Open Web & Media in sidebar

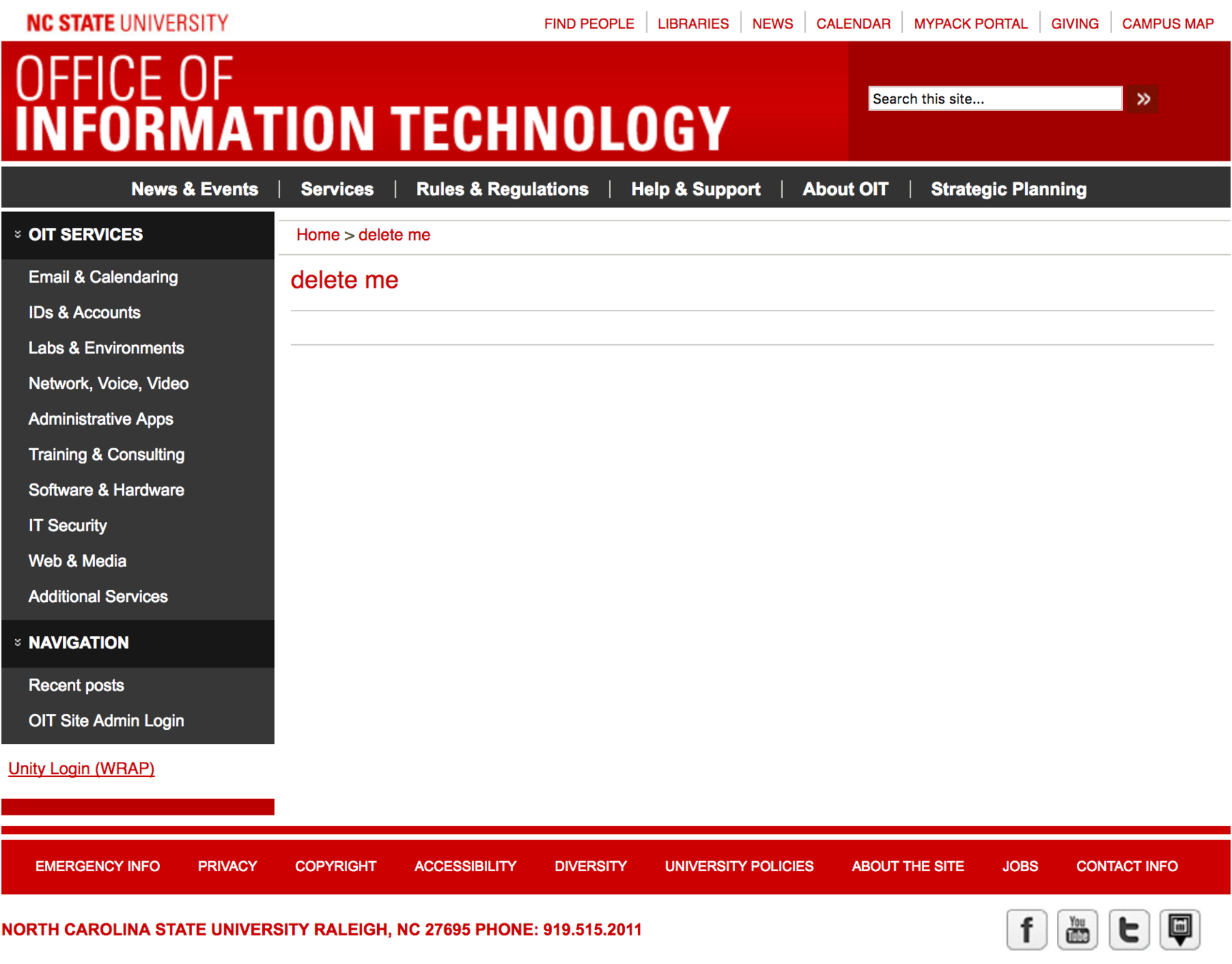(x=77, y=561)
